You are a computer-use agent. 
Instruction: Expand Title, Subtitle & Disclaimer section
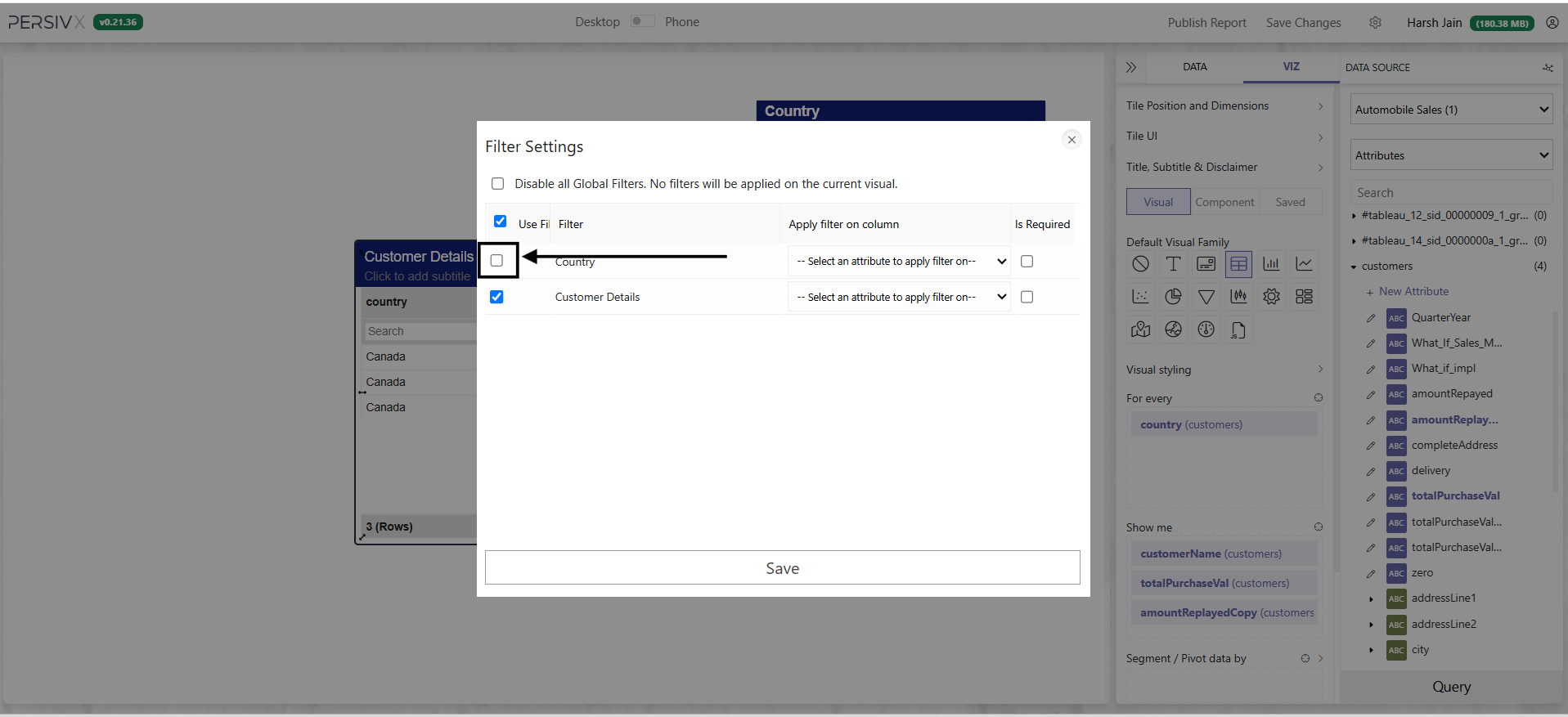1224,168
